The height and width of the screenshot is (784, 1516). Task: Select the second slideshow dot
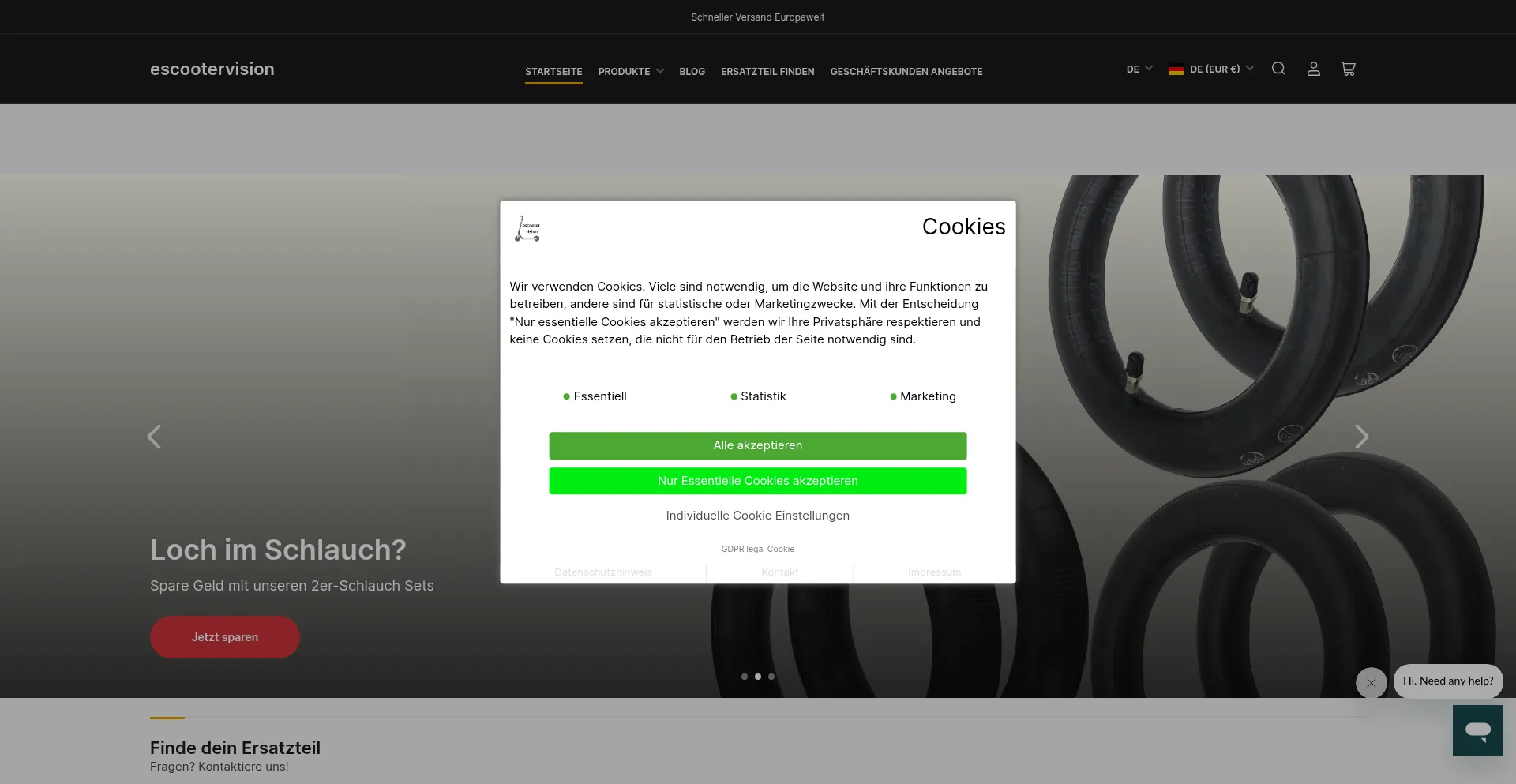[x=758, y=677]
